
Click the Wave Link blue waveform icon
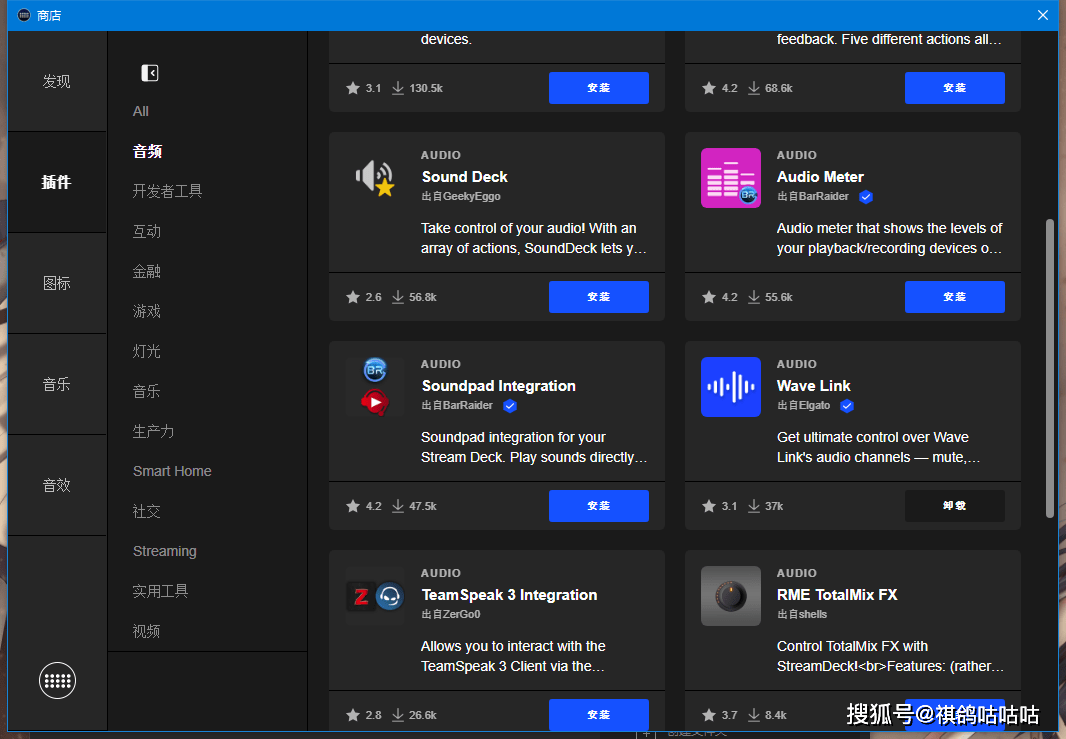(x=731, y=387)
